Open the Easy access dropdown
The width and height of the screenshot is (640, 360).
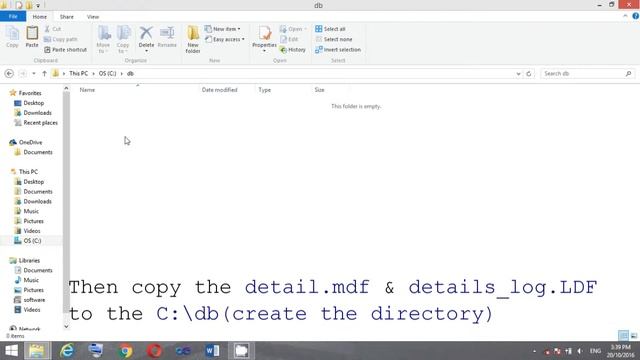[x=225, y=39]
